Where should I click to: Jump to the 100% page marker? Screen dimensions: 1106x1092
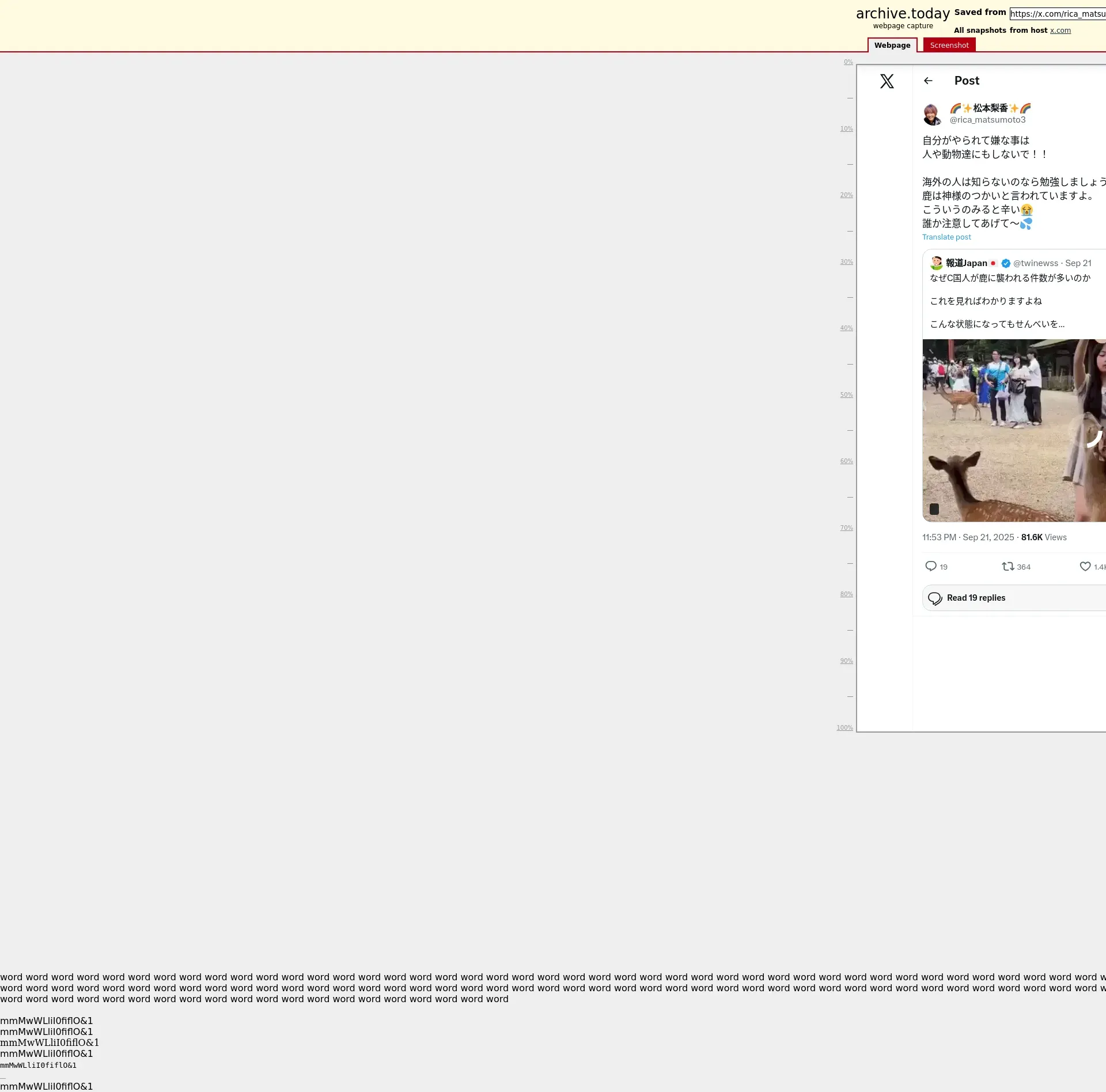[844, 728]
